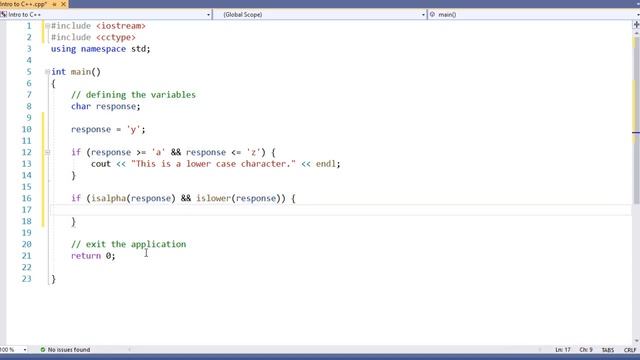Image resolution: width=640 pixels, height=360 pixels.
Task: Pin the Intro to C++.cpp tab
Action: (x=55, y=4)
